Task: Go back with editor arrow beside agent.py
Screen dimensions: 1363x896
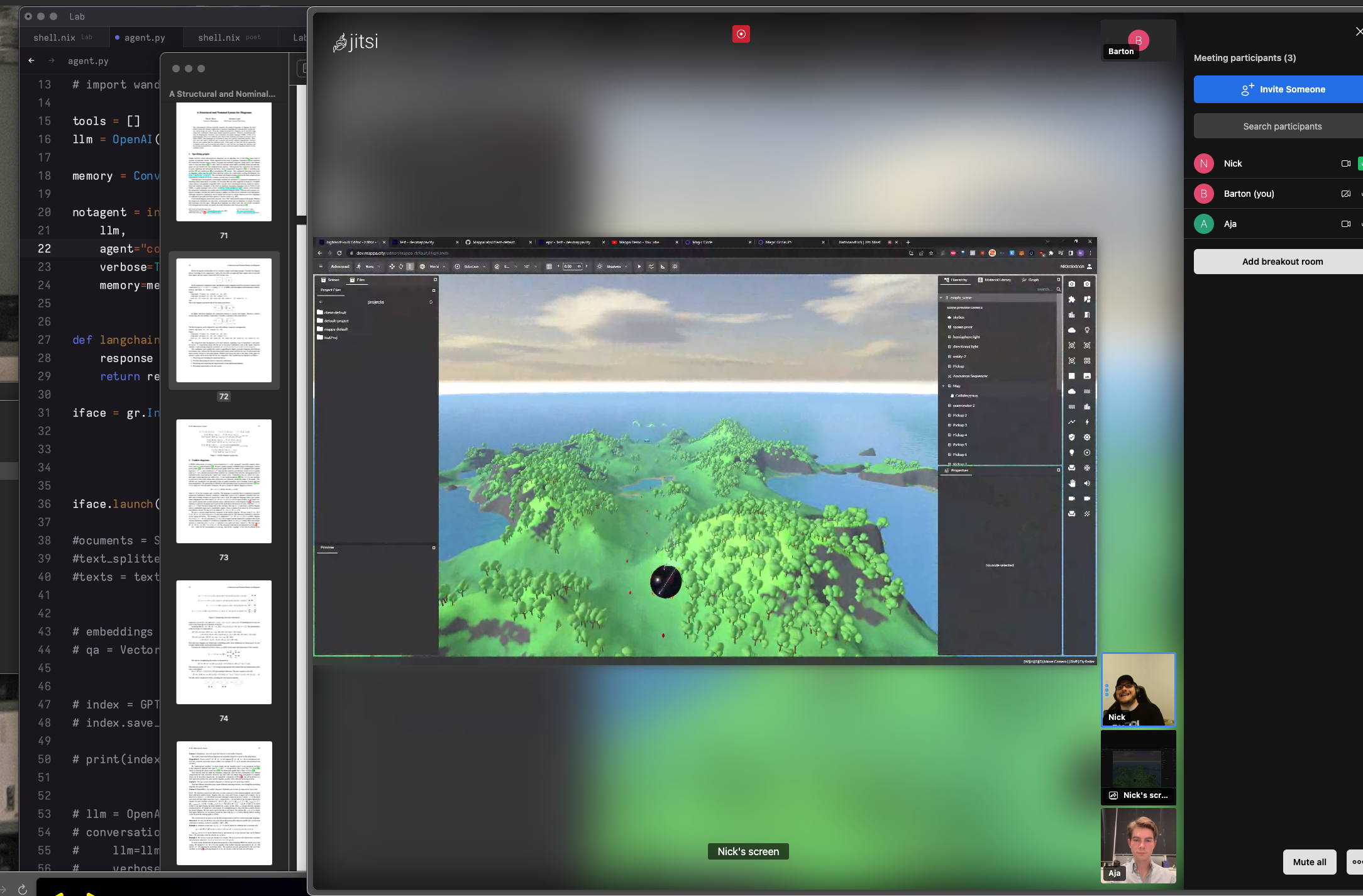Action: pos(31,61)
